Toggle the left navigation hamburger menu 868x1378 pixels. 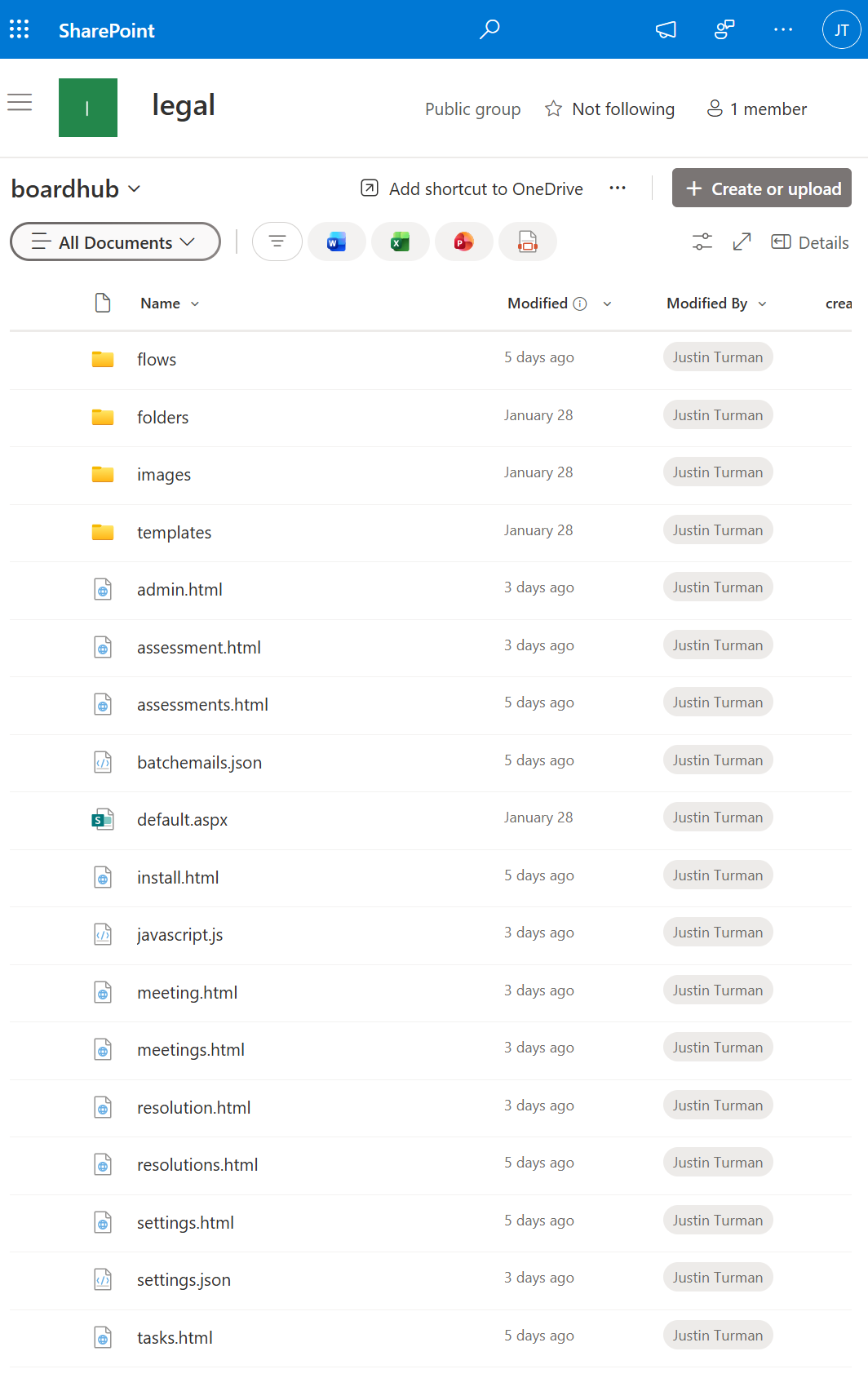pos(20,102)
